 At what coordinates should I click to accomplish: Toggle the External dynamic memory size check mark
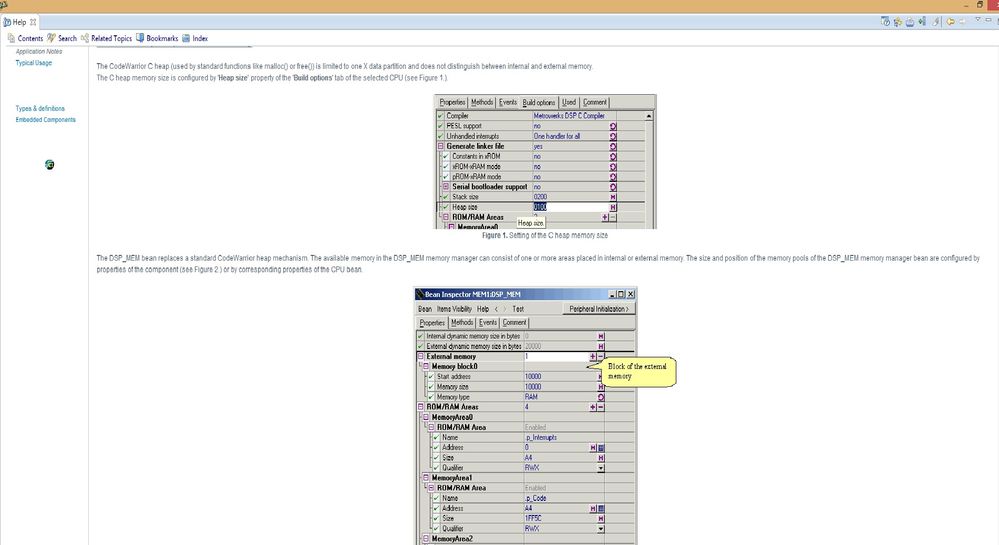[x=420, y=346]
